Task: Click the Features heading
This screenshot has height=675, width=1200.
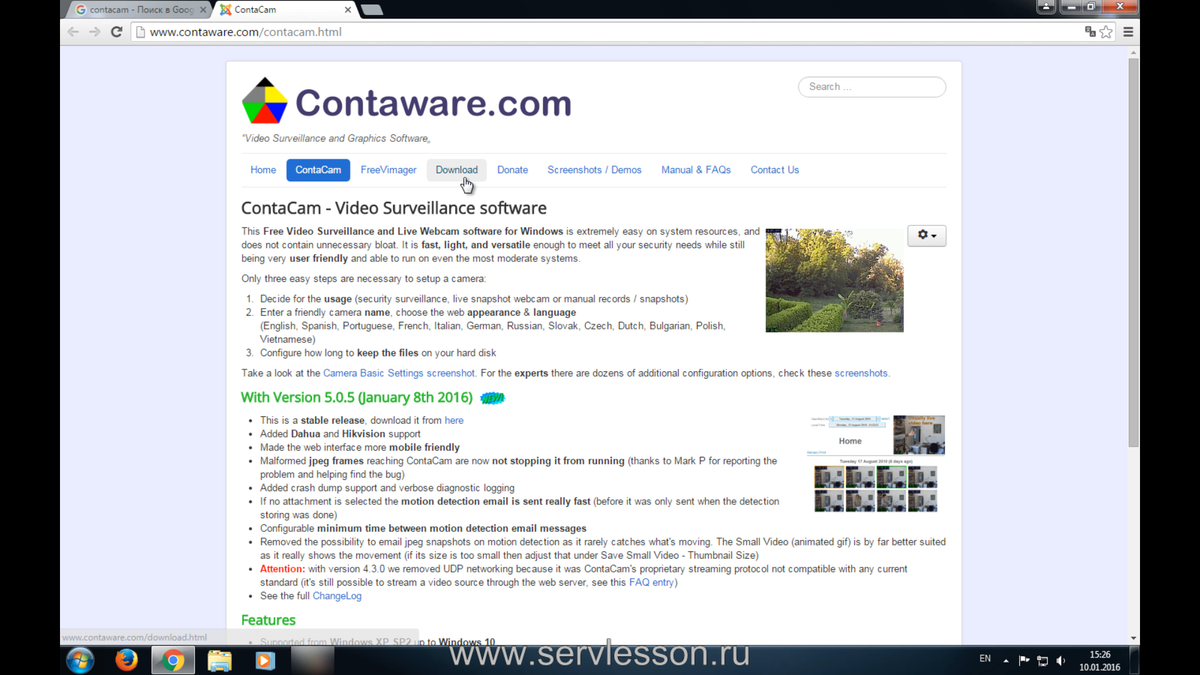Action: pos(268,620)
